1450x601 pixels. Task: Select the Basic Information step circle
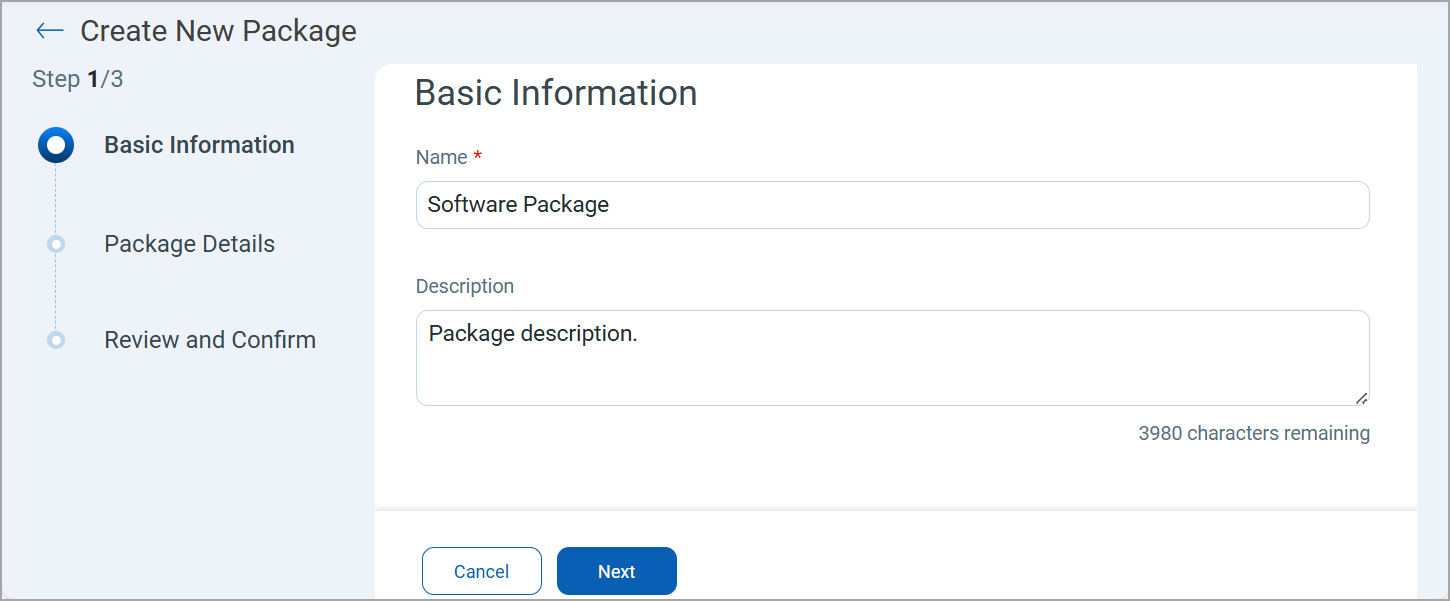[x=56, y=146]
